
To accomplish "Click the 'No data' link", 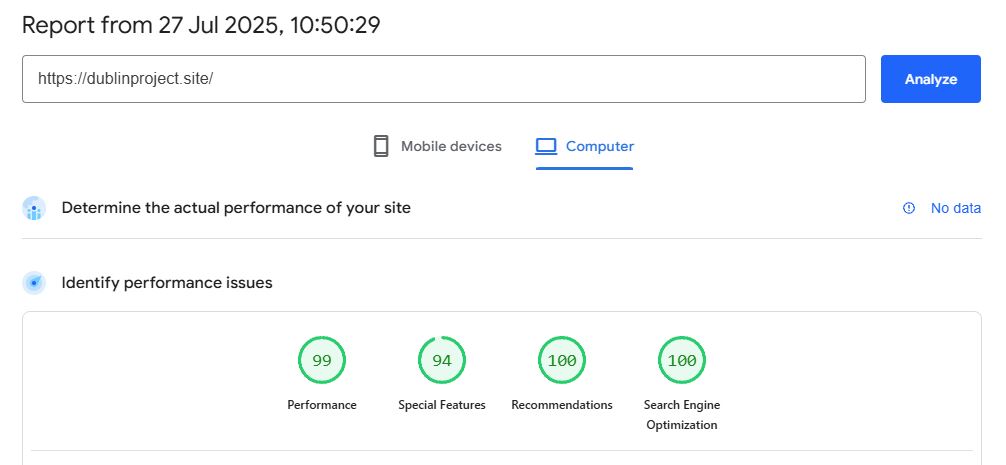I will (x=955, y=208).
